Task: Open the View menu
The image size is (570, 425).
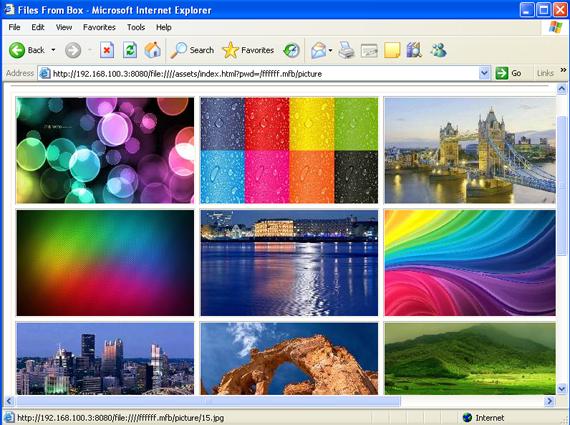Action: coord(64,27)
